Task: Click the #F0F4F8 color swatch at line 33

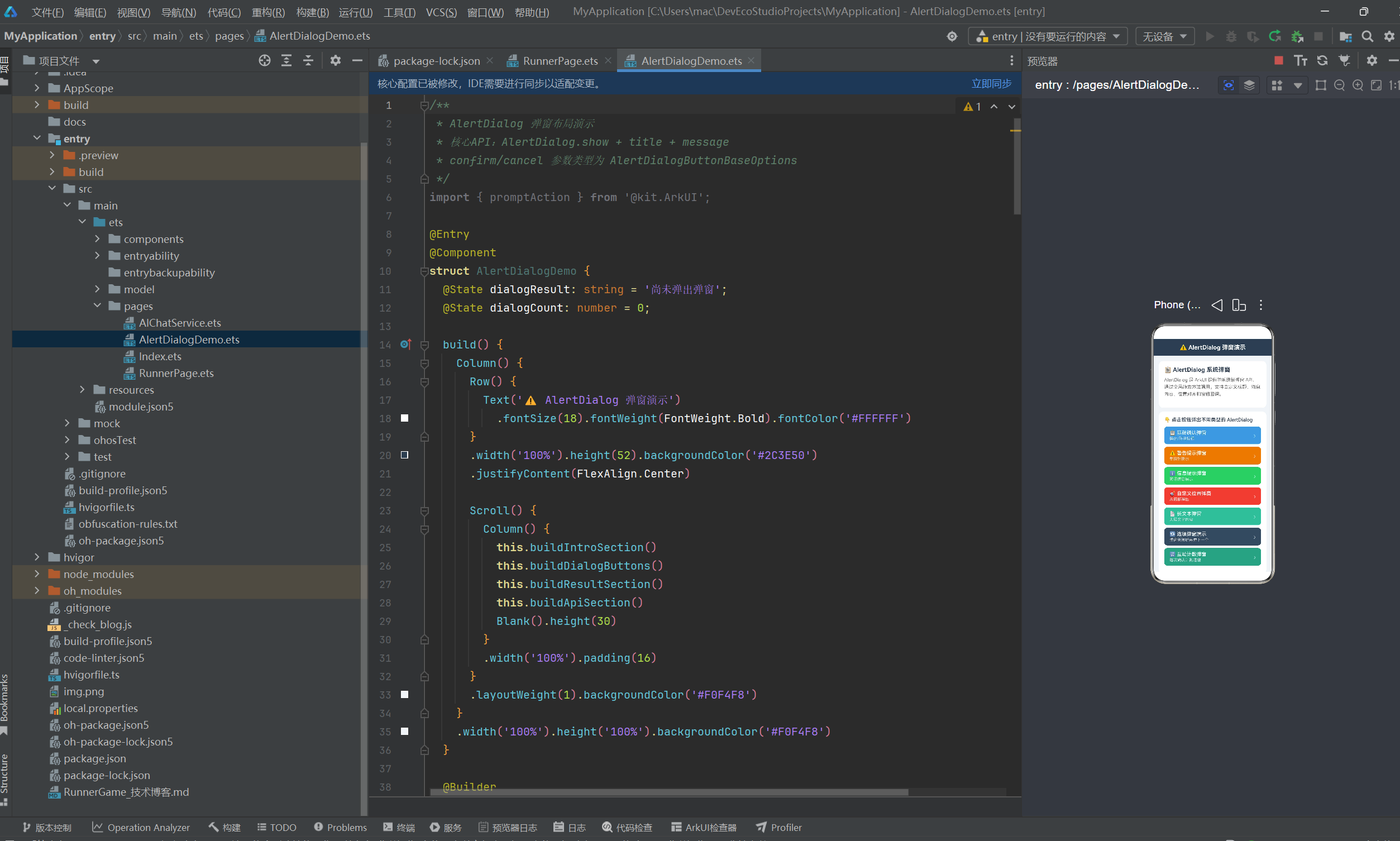Action: click(x=404, y=695)
